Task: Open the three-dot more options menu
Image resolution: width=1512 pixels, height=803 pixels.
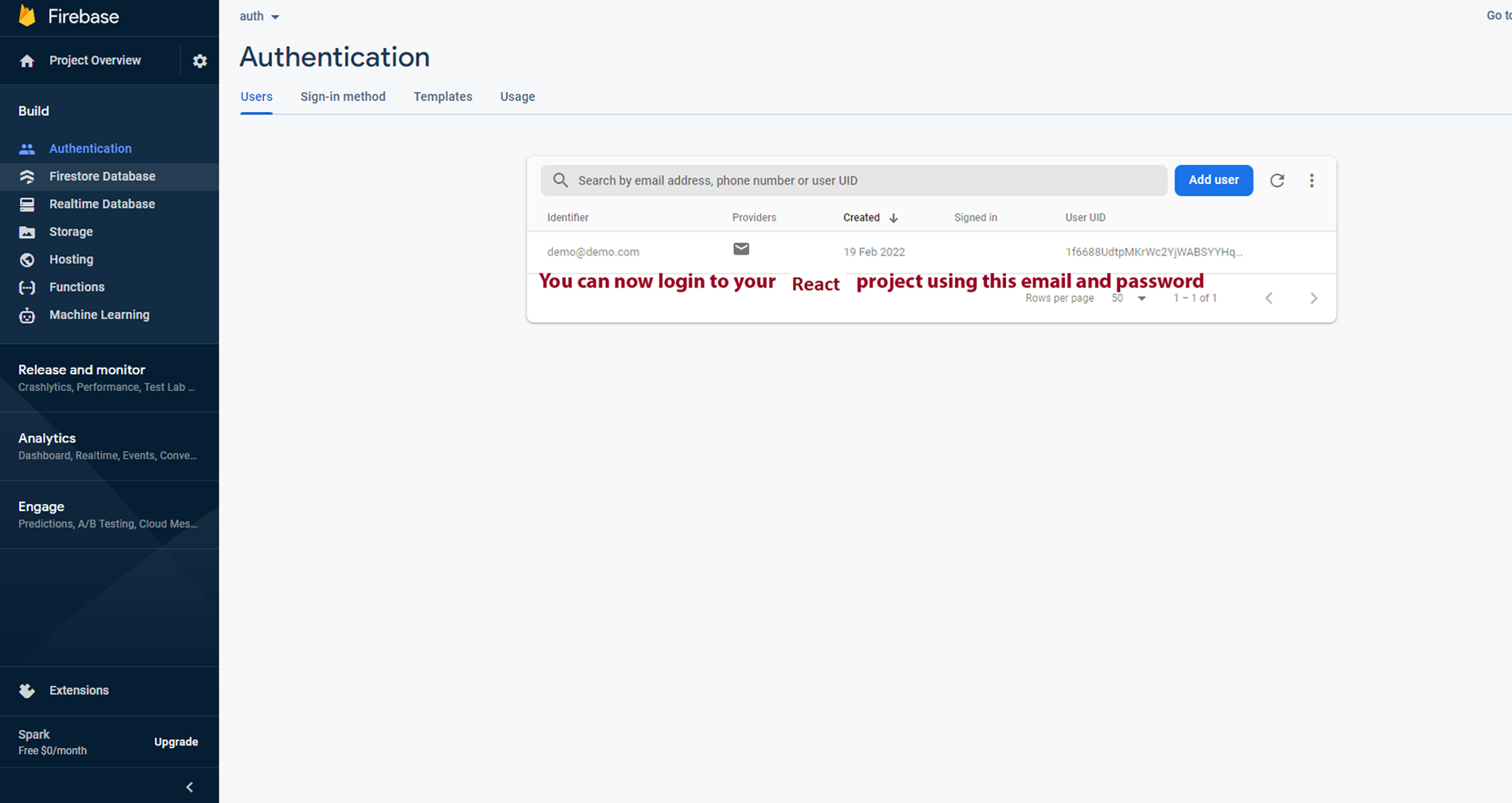Action: tap(1312, 181)
